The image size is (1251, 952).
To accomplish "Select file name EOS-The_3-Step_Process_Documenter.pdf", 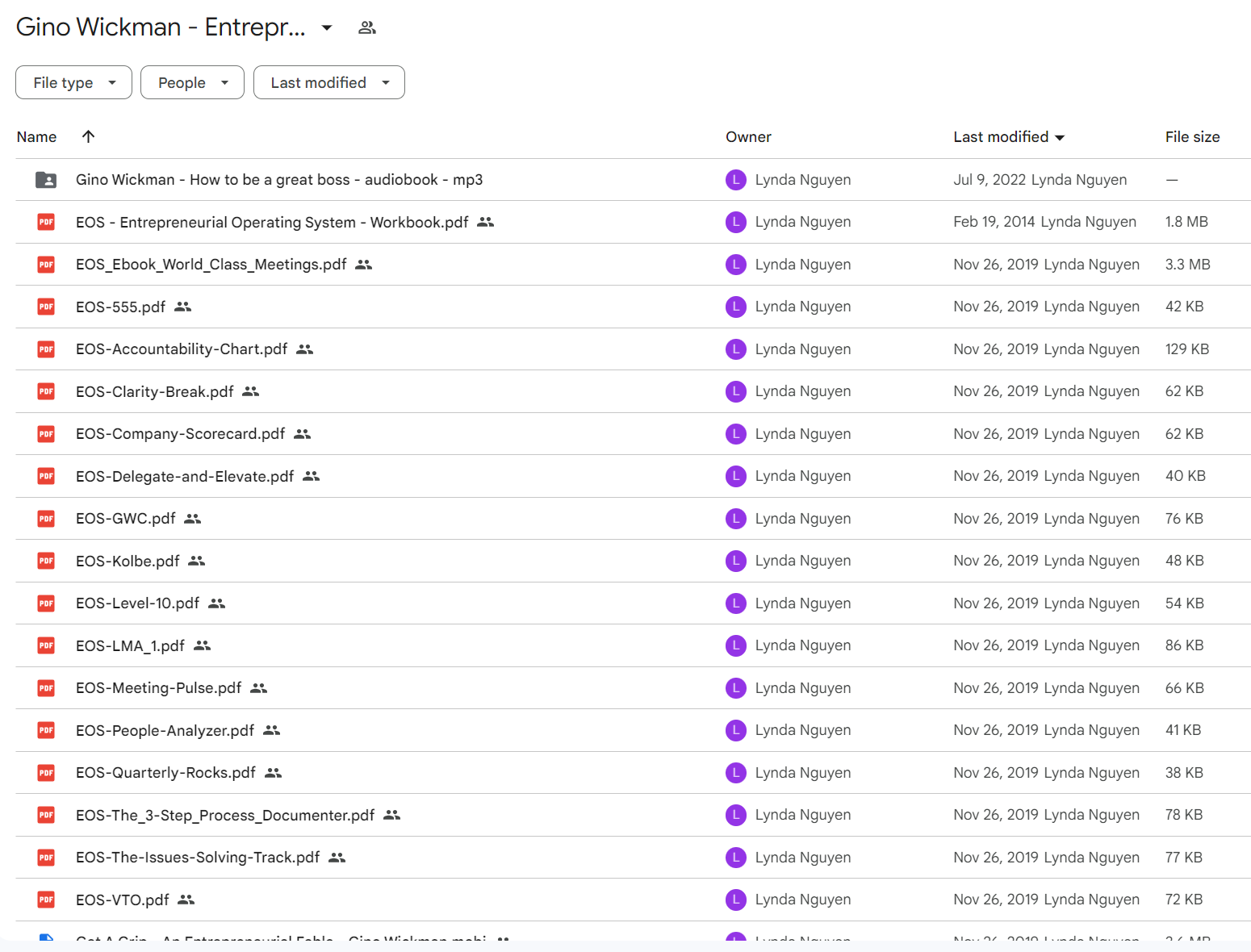I will (x=225, y=815).
